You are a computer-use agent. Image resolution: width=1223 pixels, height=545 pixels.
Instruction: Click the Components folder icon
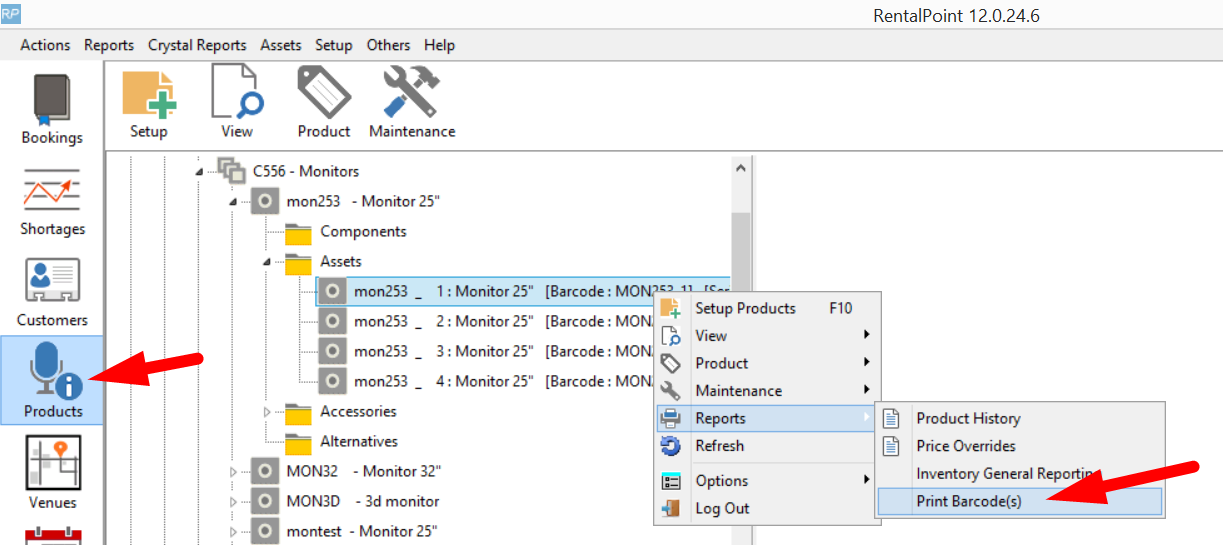point(299,232)
